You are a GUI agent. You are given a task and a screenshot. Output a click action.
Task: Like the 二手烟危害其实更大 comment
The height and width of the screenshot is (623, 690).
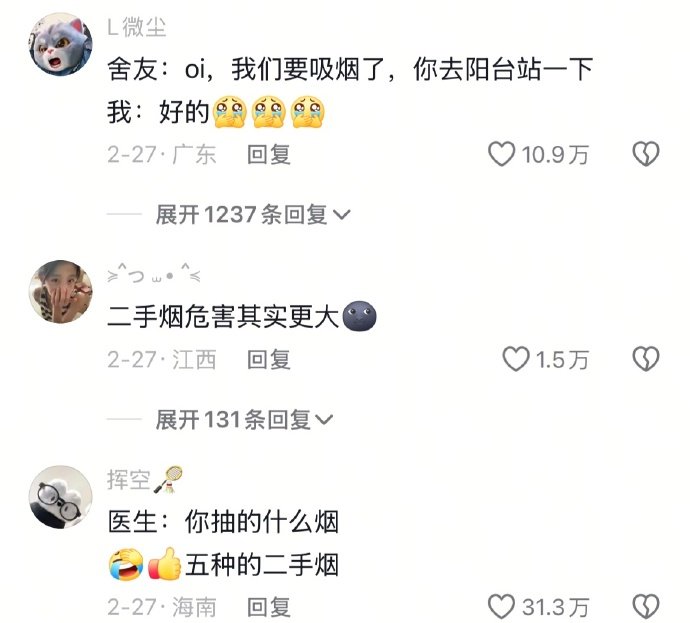516,359
